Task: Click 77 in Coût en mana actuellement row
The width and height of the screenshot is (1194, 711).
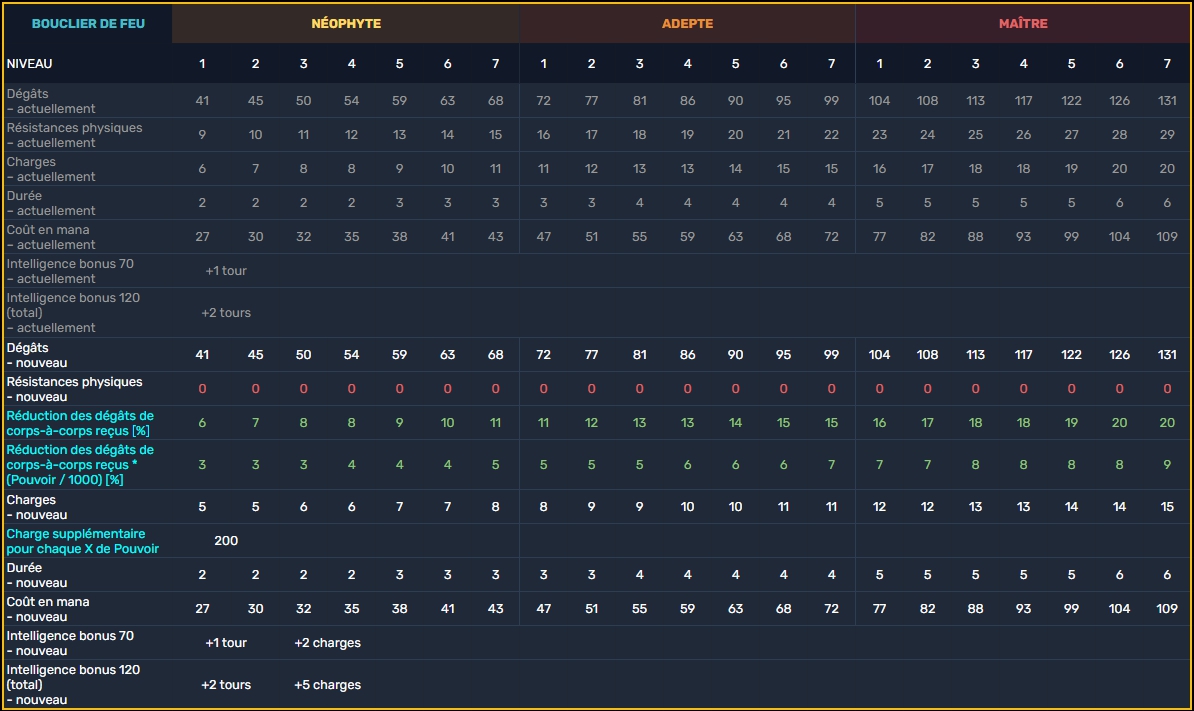Action: pos(880,237)
